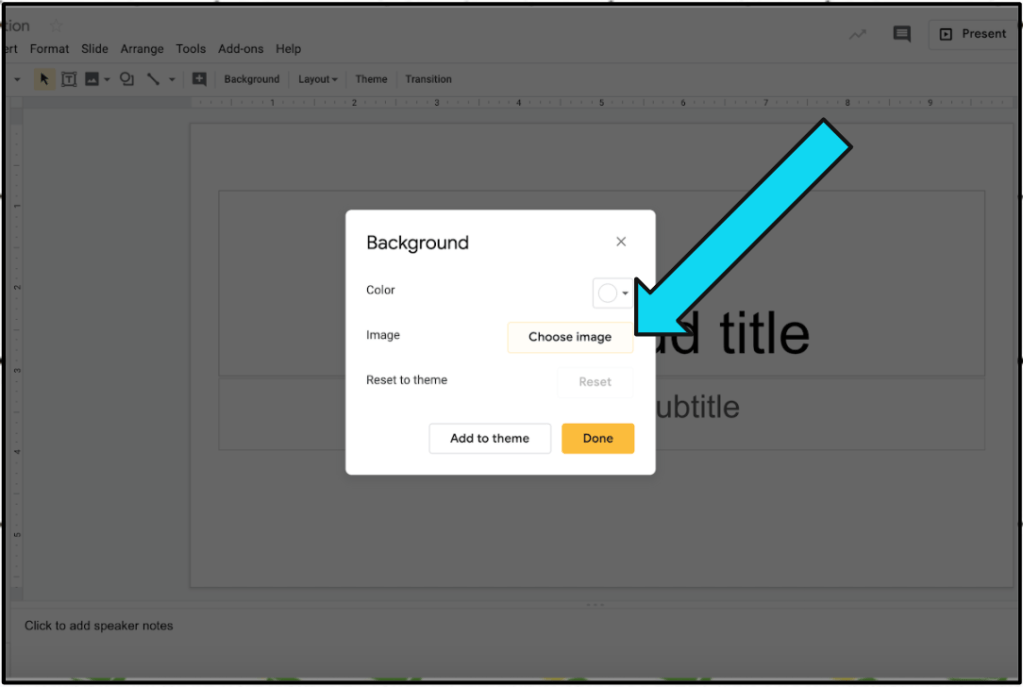Click the add comment toolbar icon
Viewport: 1023px width, 687px height.
pyautogui.click(x=199, y=79)
